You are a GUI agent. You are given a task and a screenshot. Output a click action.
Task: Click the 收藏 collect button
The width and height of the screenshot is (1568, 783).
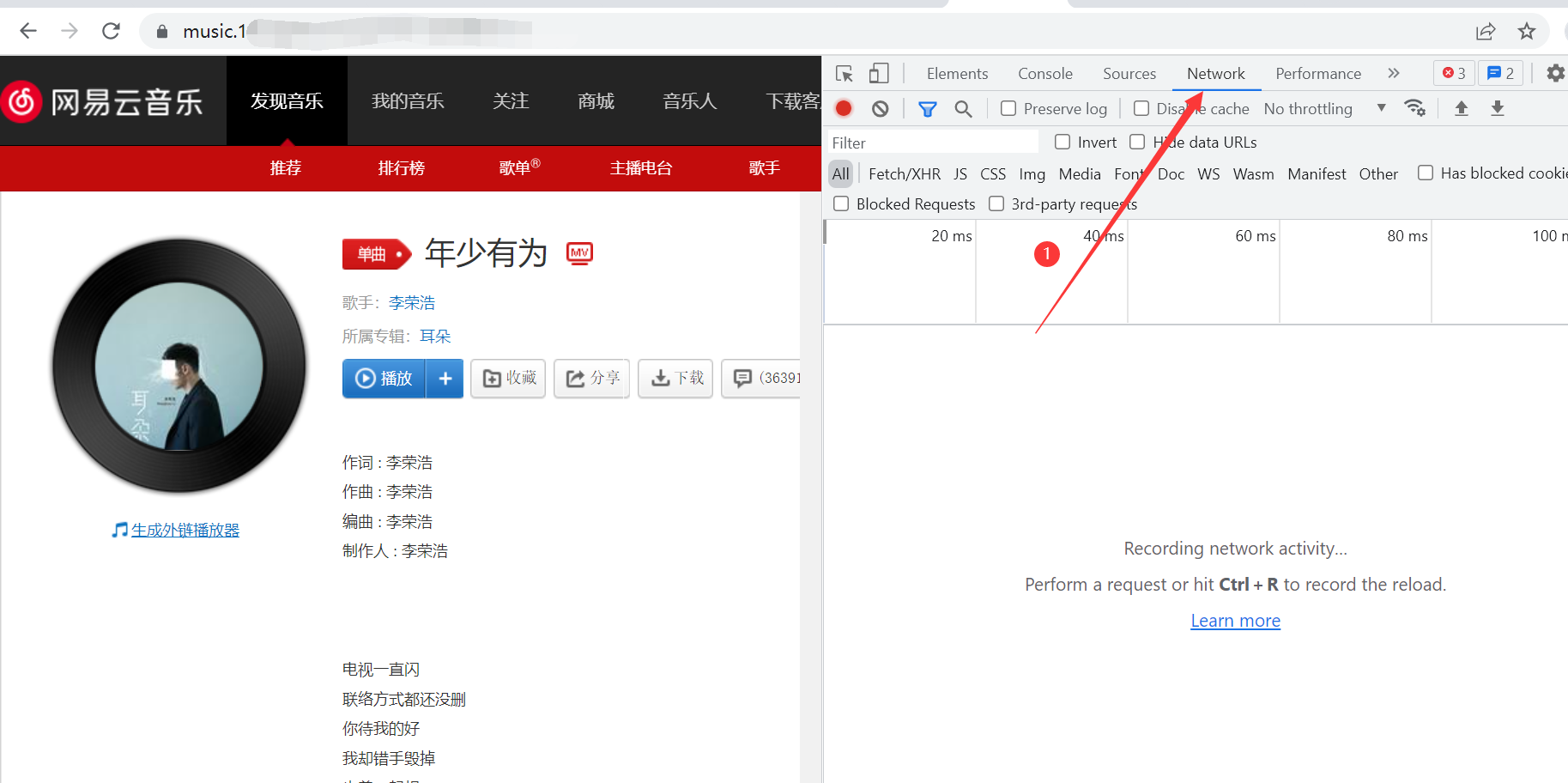click(x=508, y=379)
